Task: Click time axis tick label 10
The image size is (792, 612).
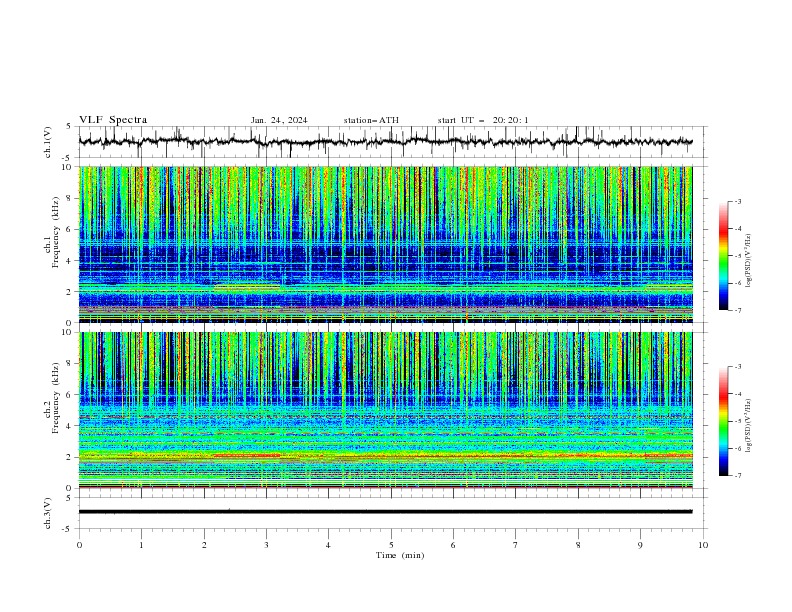Action: 703,545
